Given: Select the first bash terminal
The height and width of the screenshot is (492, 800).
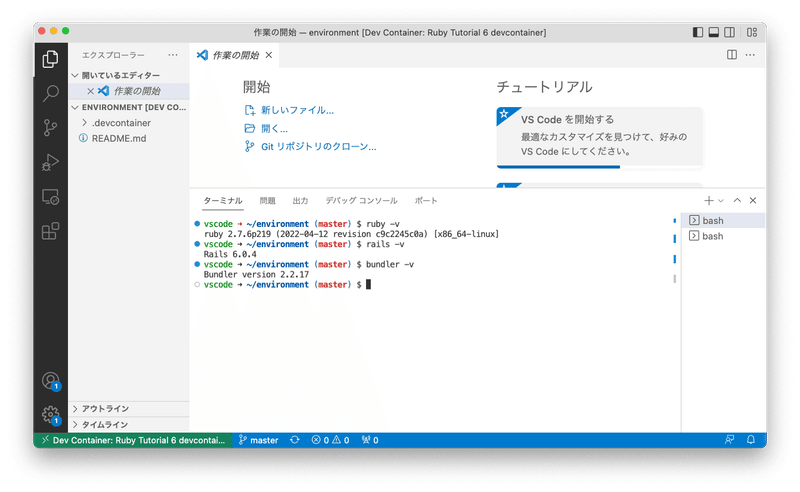Looking at the screenshot, I should pyautogui.click(x=723, y=220).
